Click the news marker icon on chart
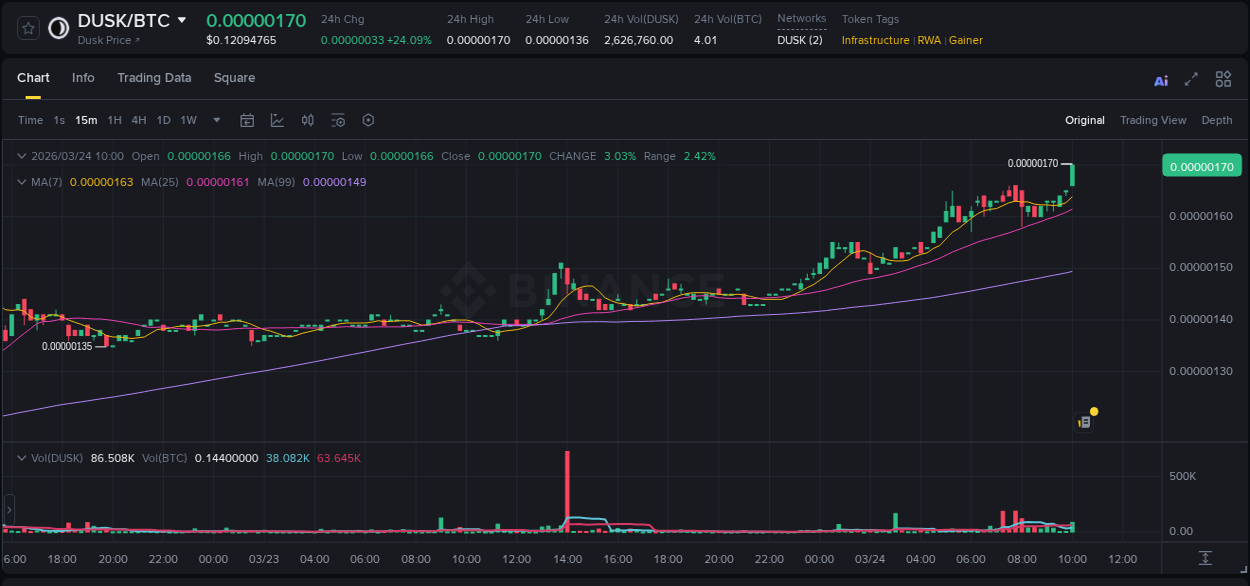1250x586 pixels. 1084,422
